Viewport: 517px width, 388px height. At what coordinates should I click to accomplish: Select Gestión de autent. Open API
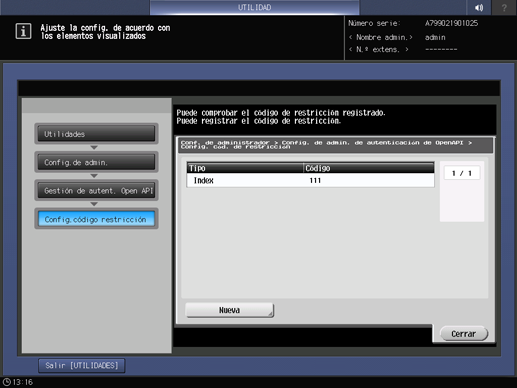pos(96,190)
